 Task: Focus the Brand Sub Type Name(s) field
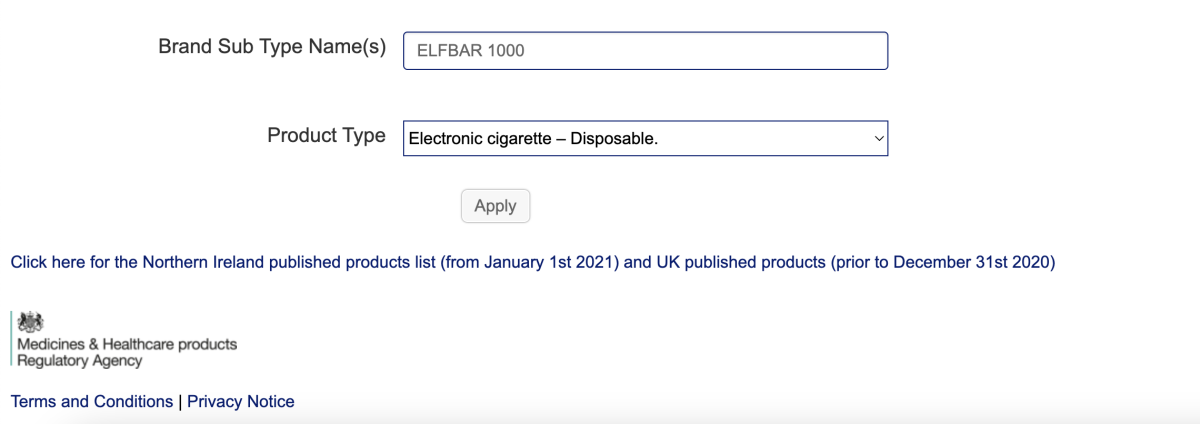[645, 51]
